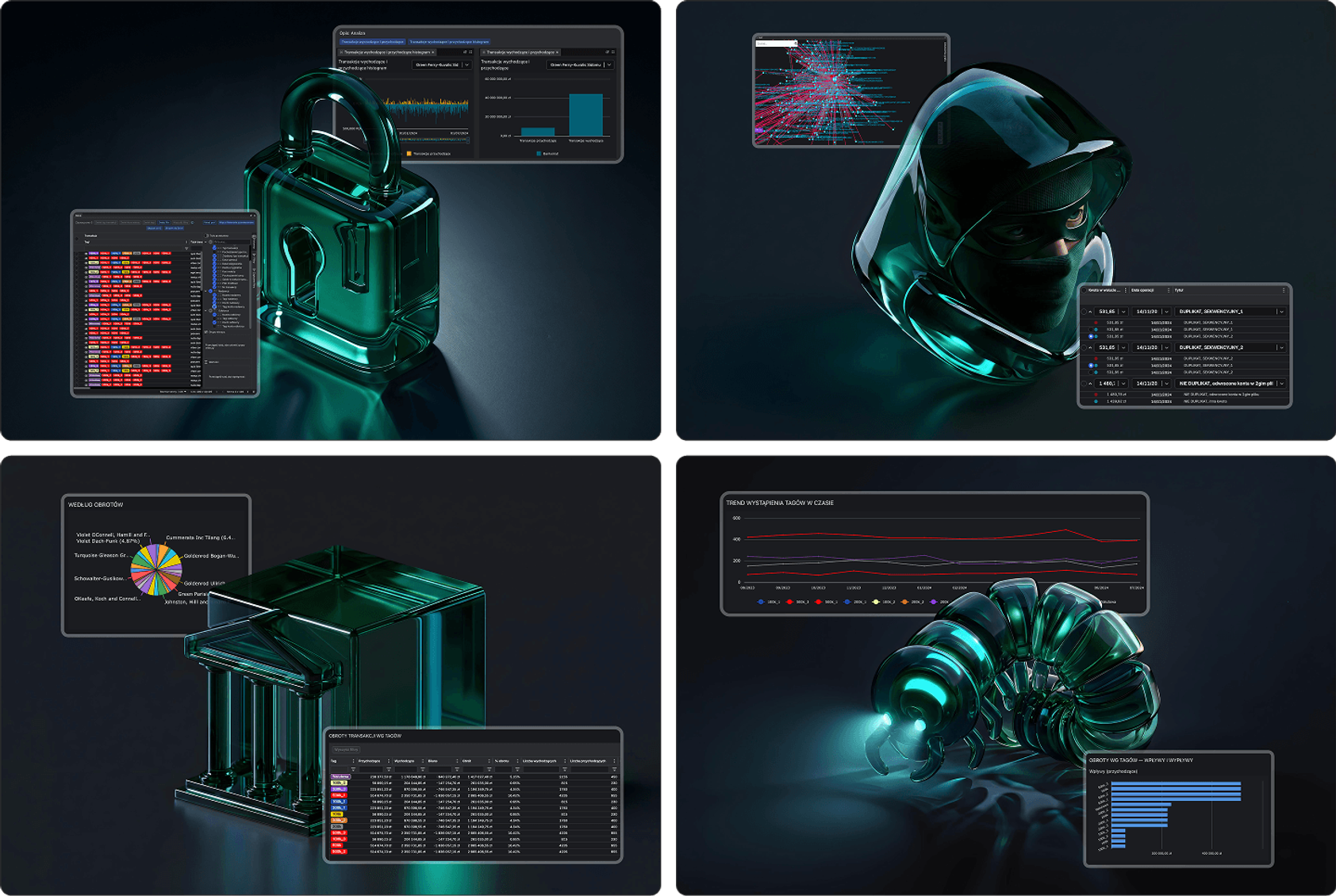
Task: Open the 'Tytuł' column menu
Action: tap(1284, 290)
